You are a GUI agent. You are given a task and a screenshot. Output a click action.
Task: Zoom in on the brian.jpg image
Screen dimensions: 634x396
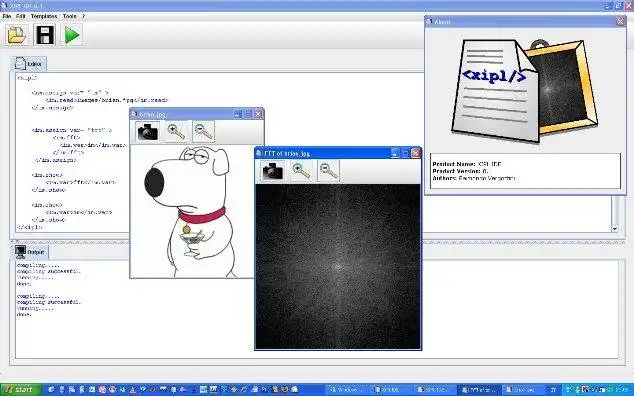(176, 132)
